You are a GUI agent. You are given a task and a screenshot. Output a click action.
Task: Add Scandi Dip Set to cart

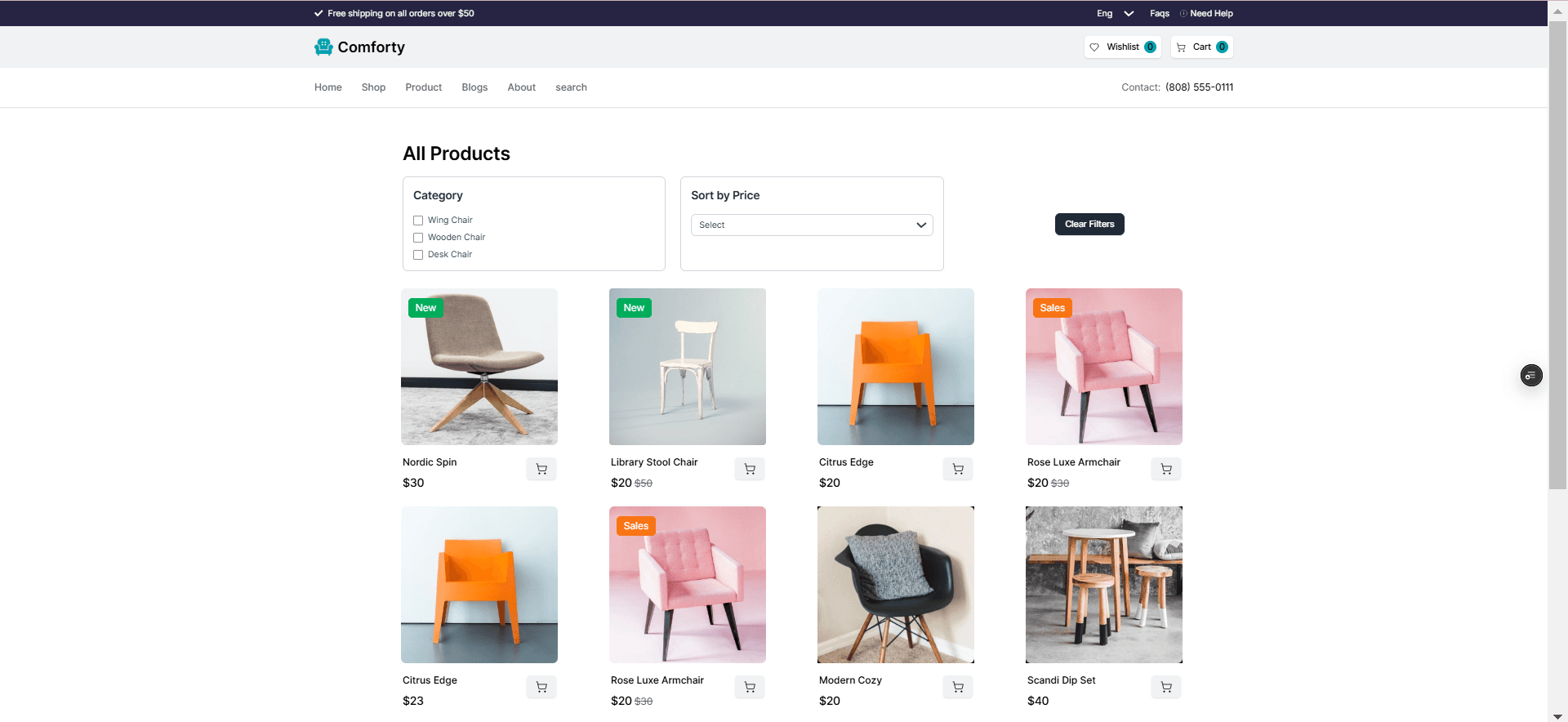click(x=1165, y=687)
